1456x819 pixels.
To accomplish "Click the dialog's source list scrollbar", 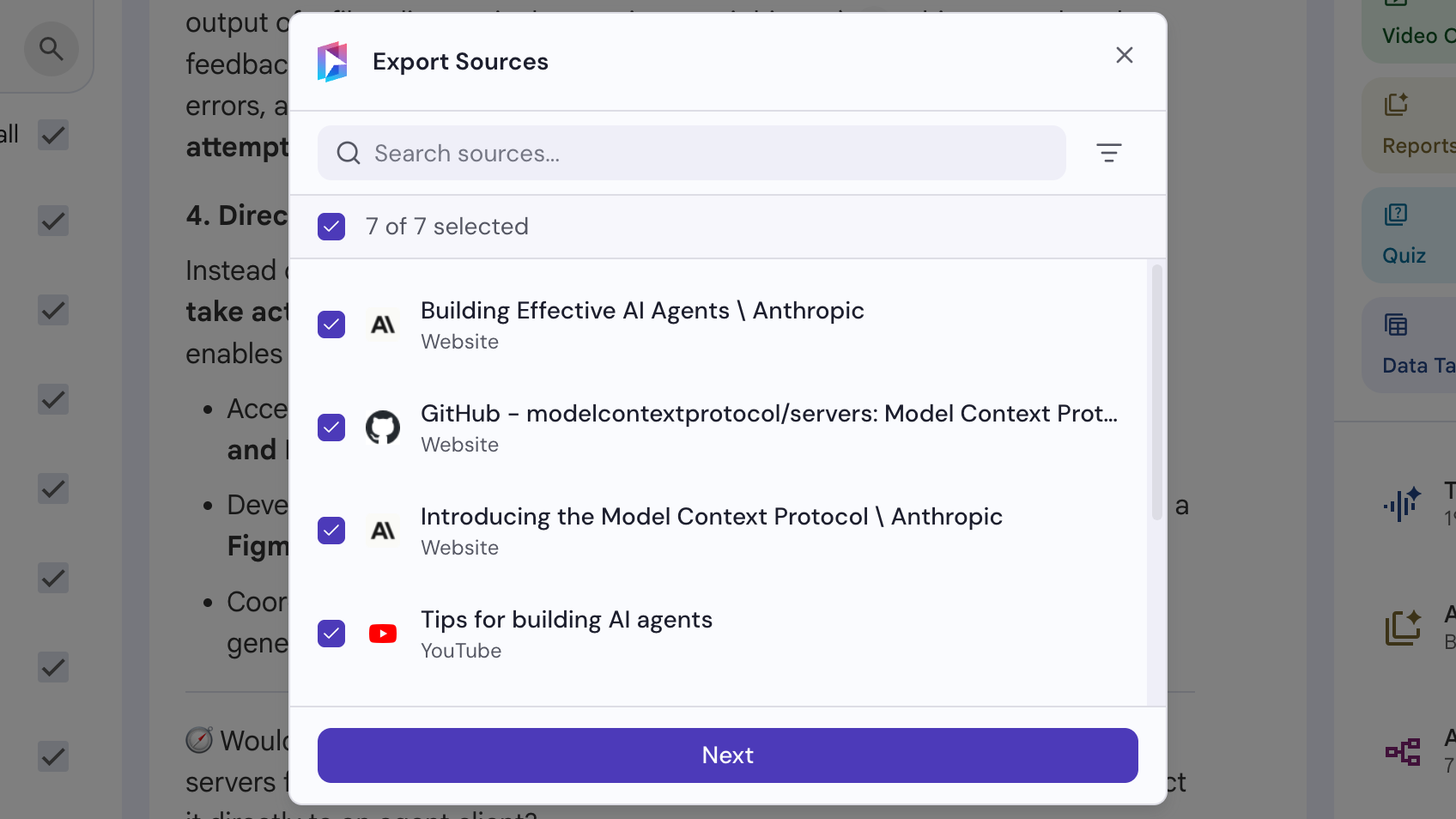I will click(1157, 392).
